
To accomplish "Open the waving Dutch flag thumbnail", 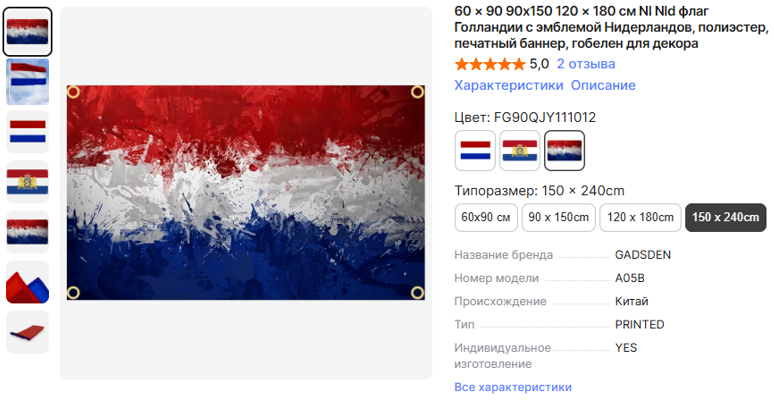I will (x=28, y=81).
